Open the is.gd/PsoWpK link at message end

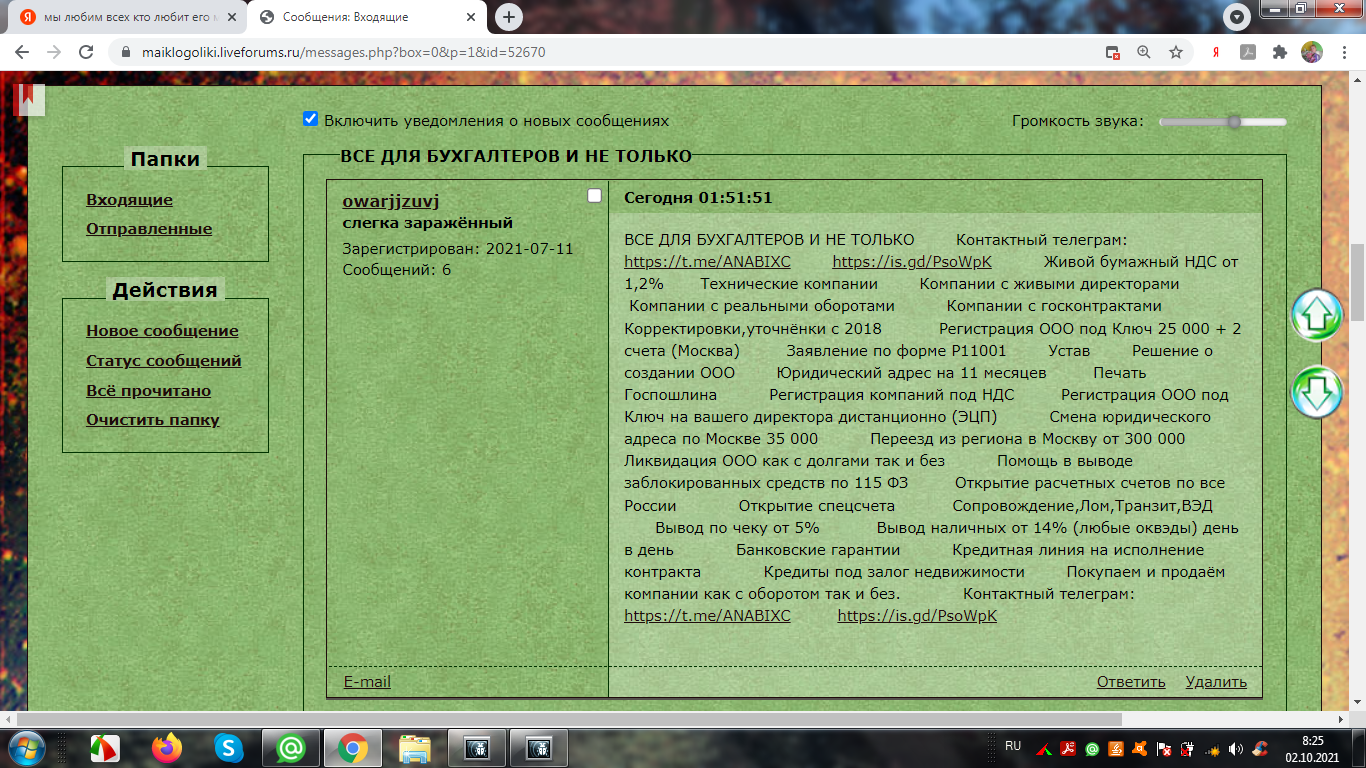tap(917, 616)
